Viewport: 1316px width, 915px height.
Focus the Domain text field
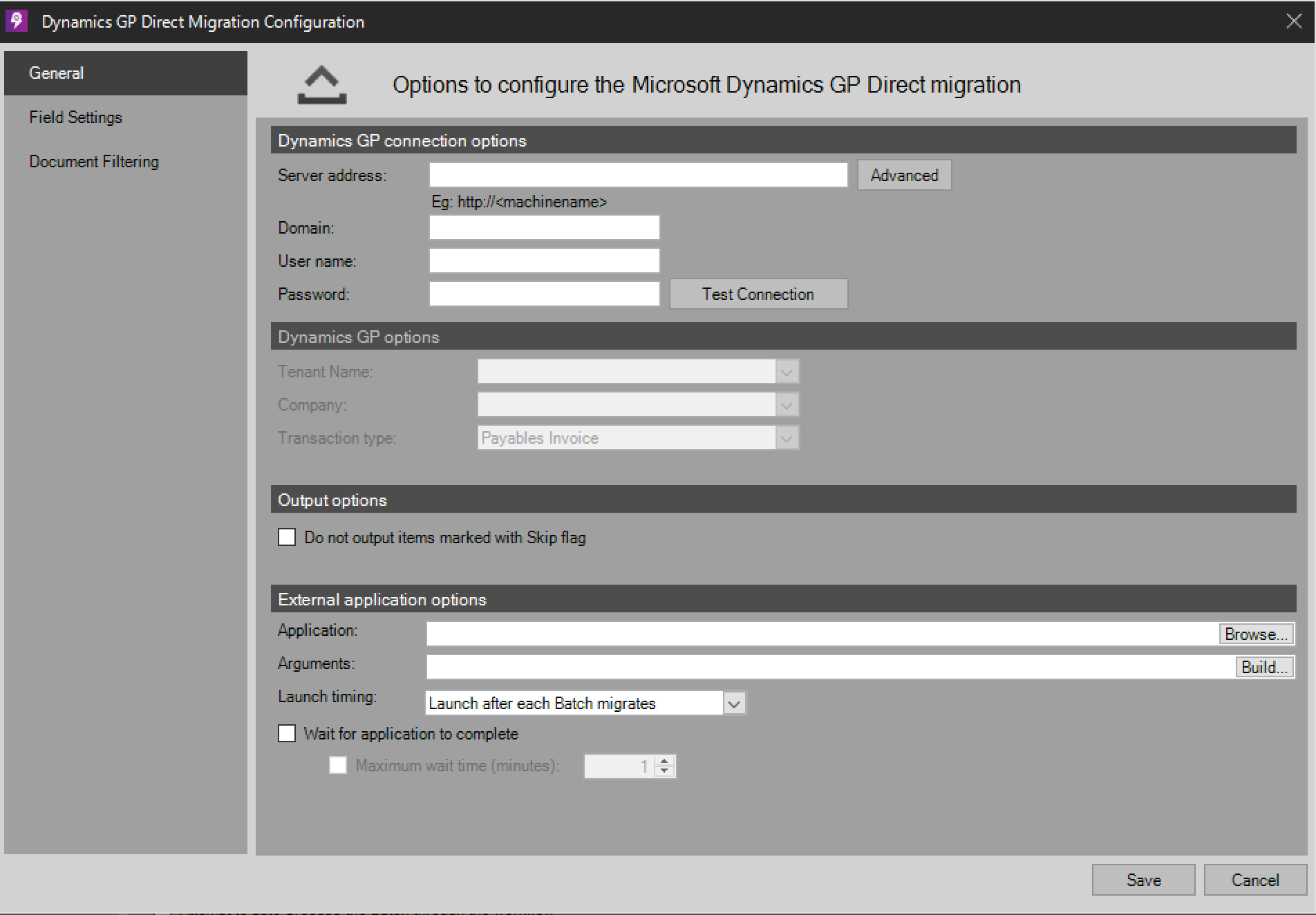coord(544,227)
